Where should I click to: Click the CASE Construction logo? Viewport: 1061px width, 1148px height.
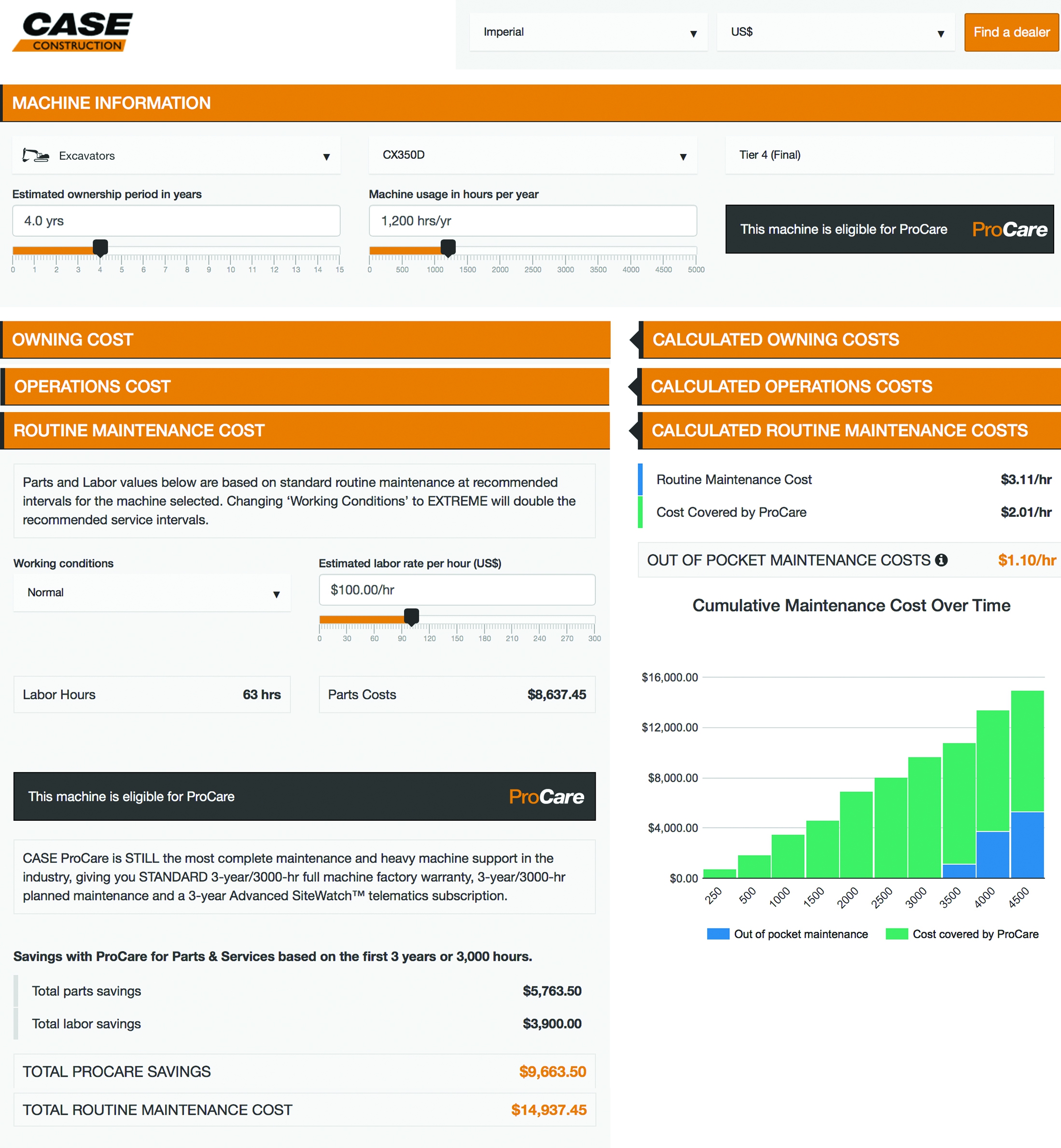click(x=73, y=32)
